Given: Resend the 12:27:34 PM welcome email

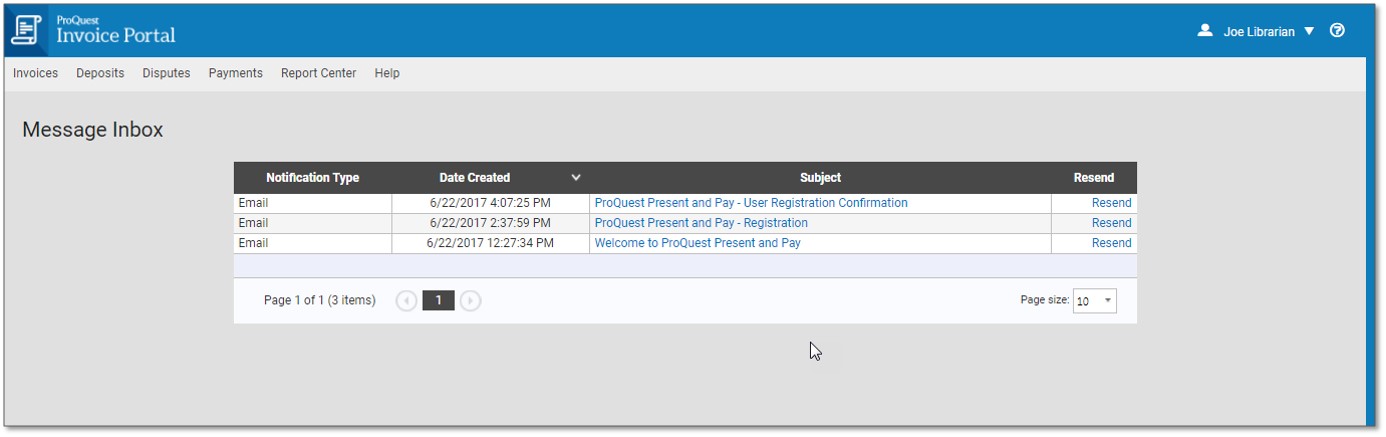Looking at the screenshot, I should pyautogui.click(x=1111, y=243).
